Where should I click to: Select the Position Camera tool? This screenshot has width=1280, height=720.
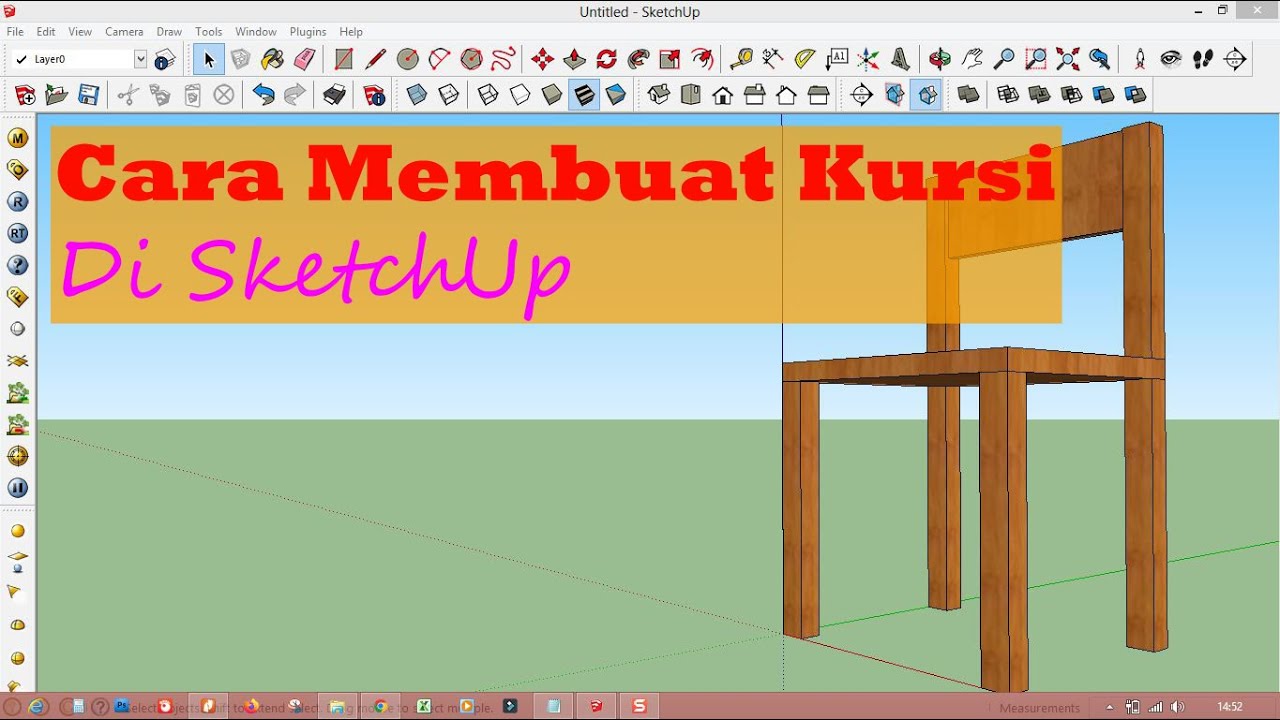point(1139,59)
